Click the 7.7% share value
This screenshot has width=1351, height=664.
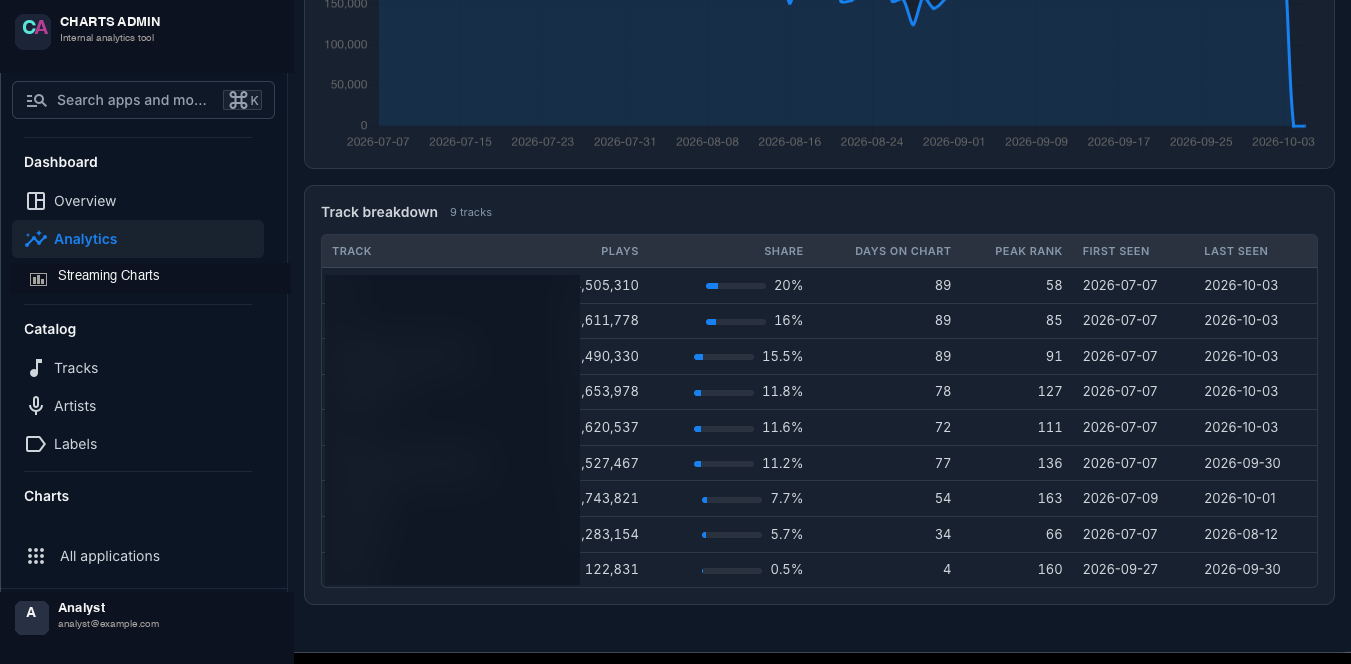[787, 499]
